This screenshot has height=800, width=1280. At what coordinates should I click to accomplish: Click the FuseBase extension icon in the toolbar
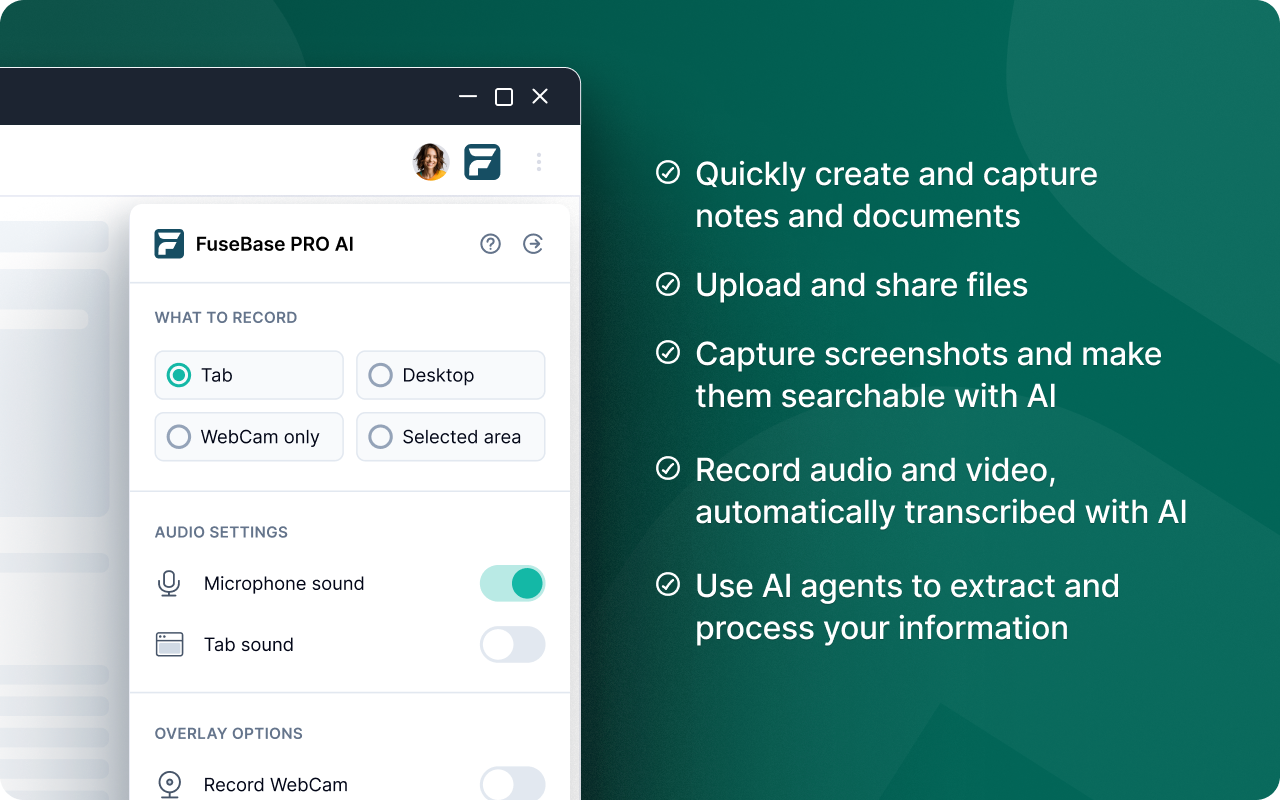(482, 161)
